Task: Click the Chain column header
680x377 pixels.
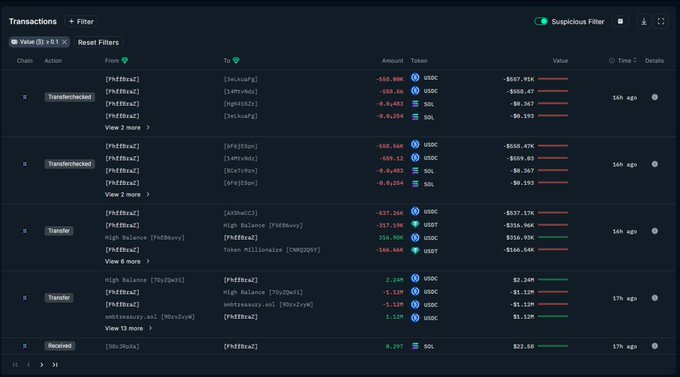Action: 25,60
